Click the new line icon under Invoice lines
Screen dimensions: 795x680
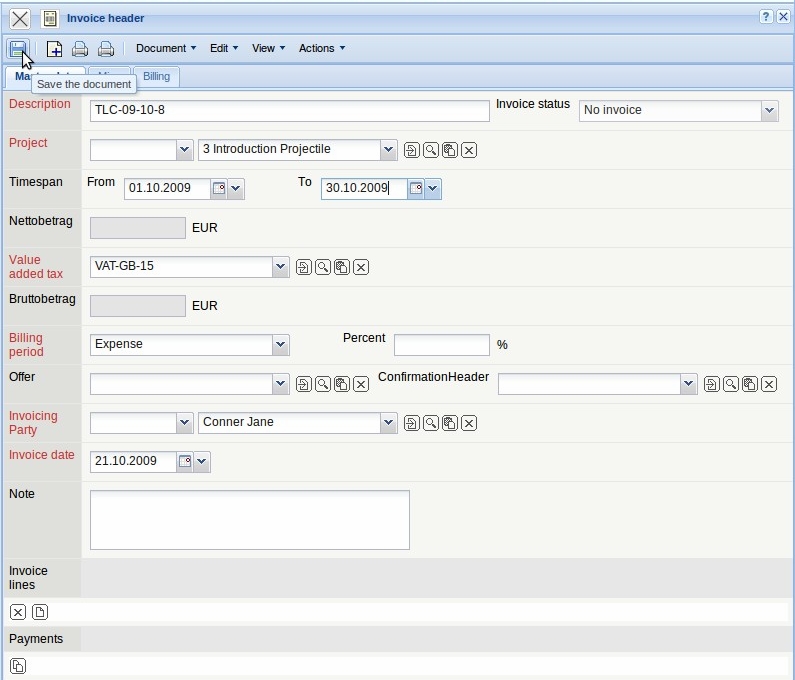(40, 612)
